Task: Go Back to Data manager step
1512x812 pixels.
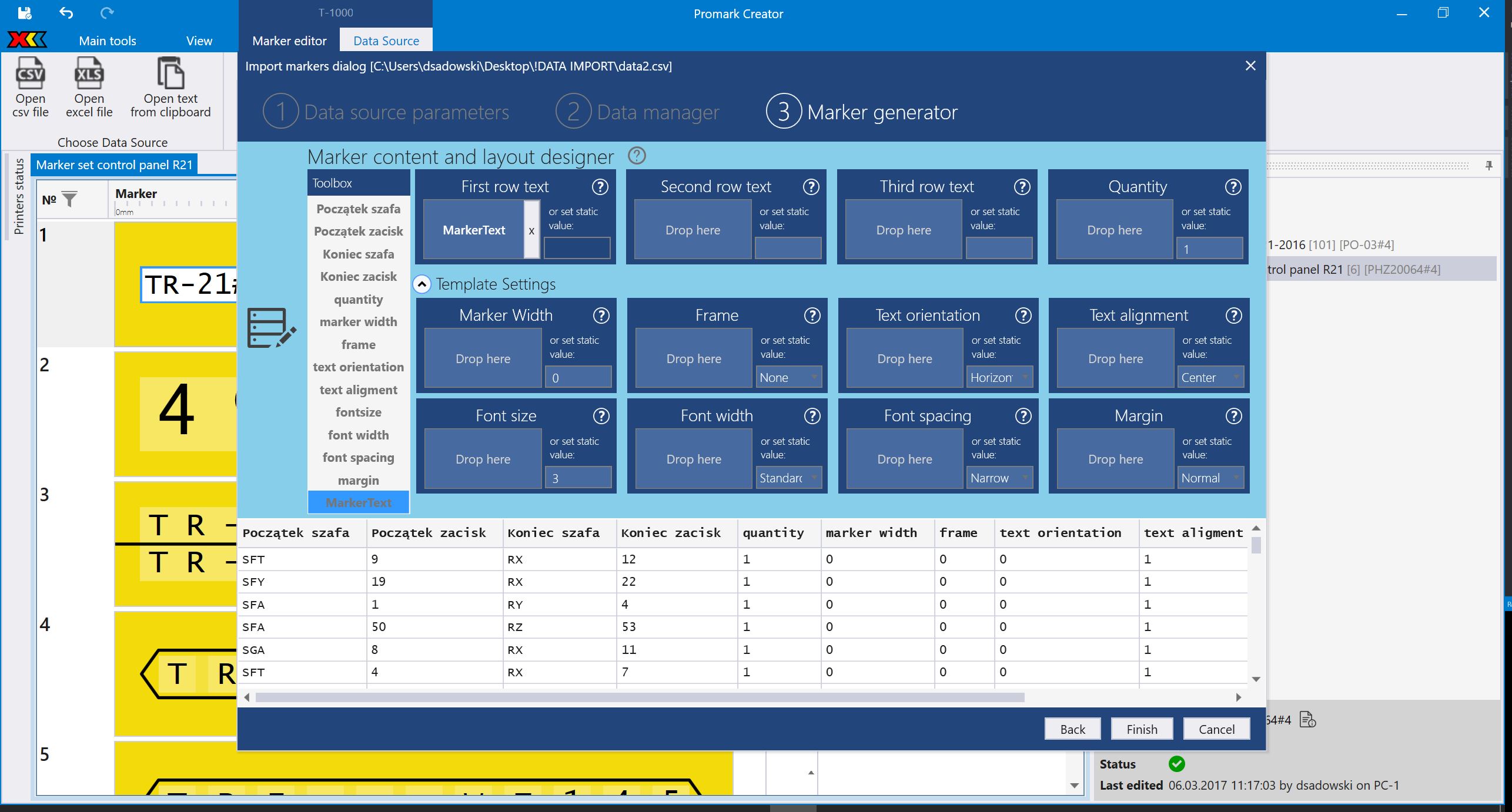Action: (1072, 729)
